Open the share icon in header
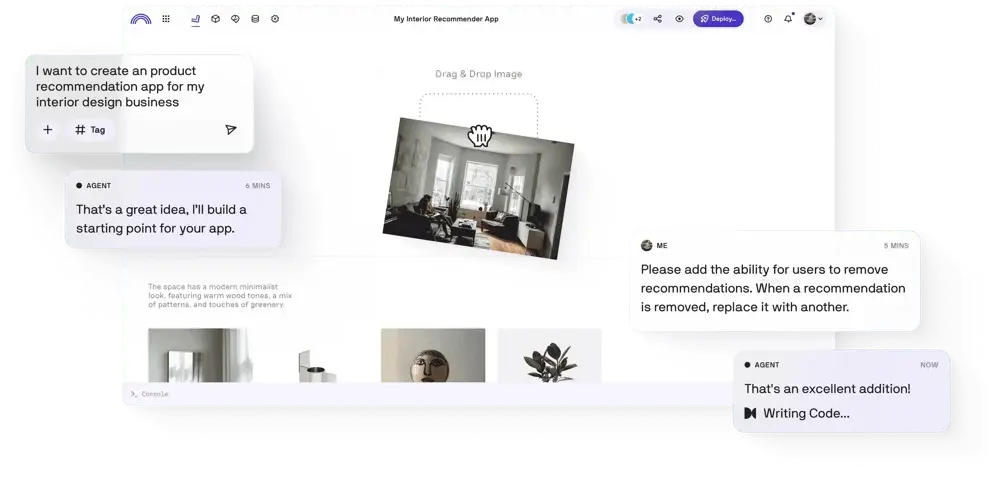Image resolution: width=990 pixels, height=479 pixels. pos(657,19)
